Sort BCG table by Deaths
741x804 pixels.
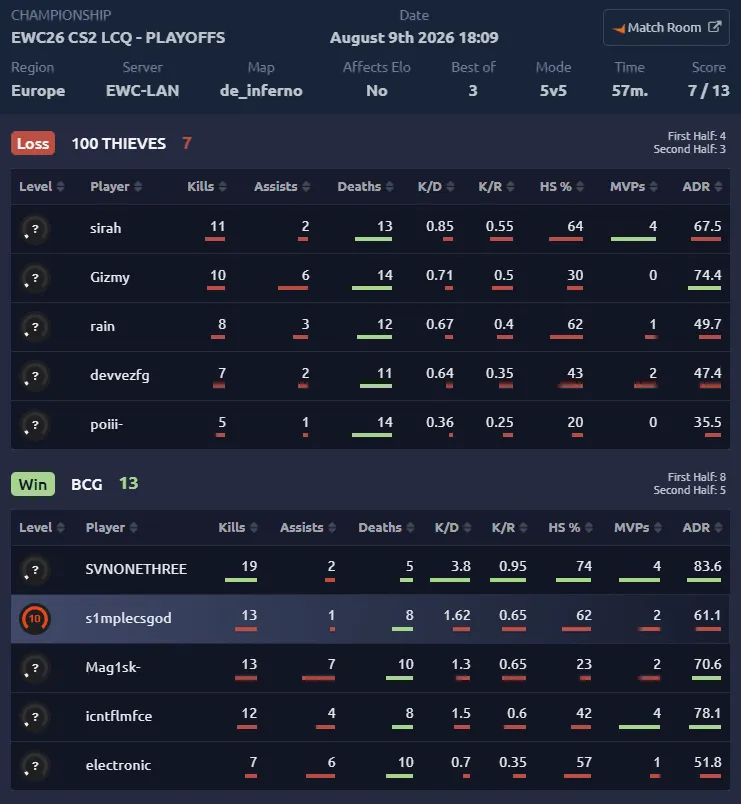386,528
